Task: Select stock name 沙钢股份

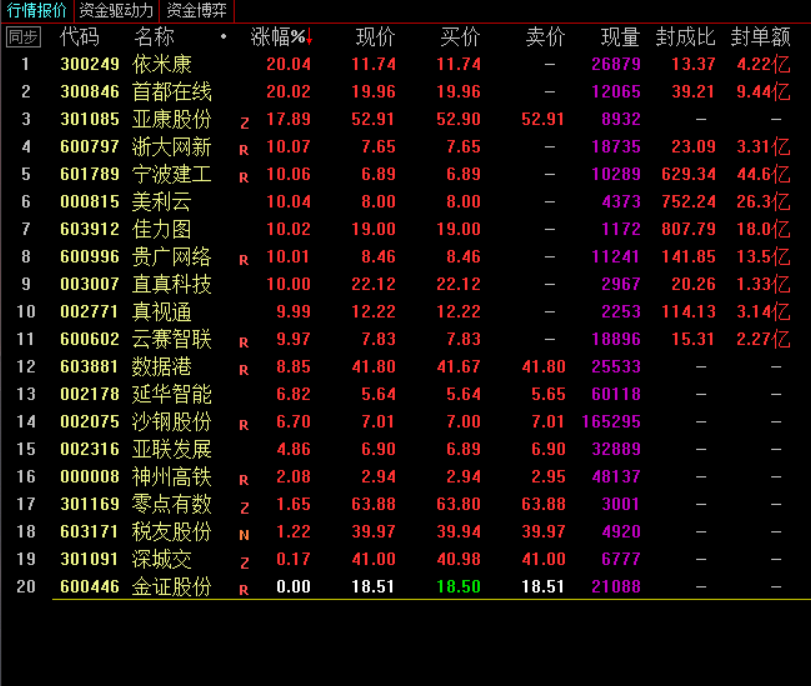Action: (172, 422)
